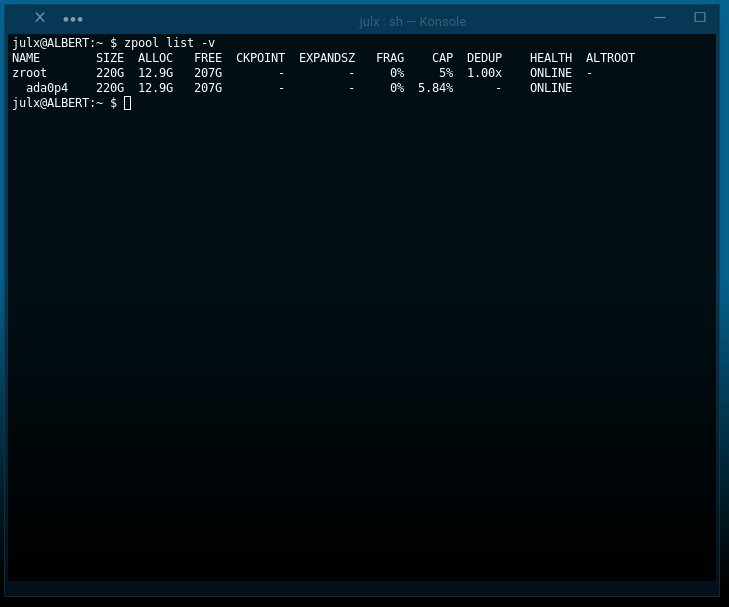Click the 'zpool list -v' command text
The height and width of the screenshot is (607, 729).
(x=169, y=43)
